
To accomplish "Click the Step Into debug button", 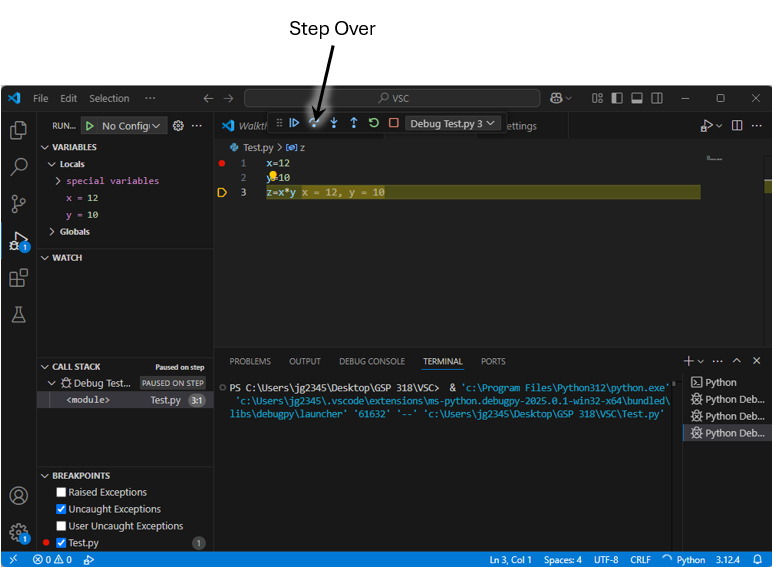I will click(334, 123).
